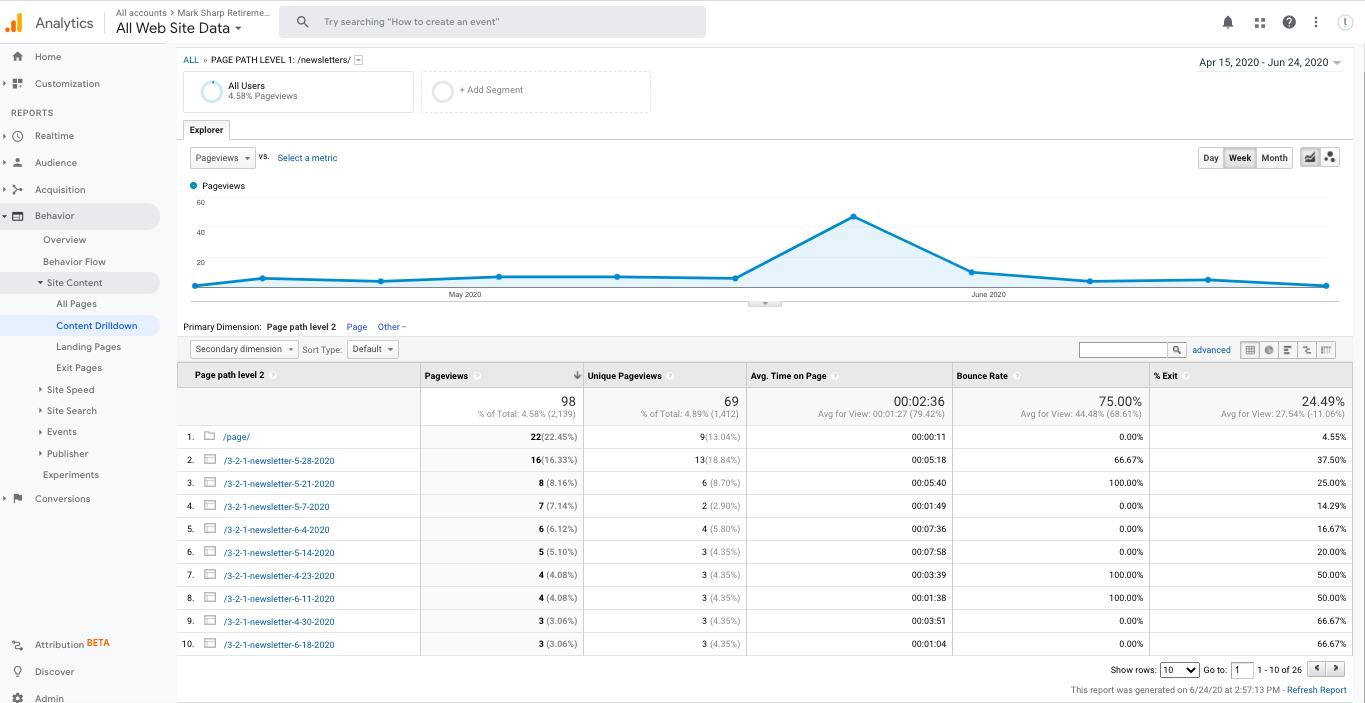Screen dimensions: 1365x703
Task: Open the Show rows dropdown
Action: (1180, 670)
